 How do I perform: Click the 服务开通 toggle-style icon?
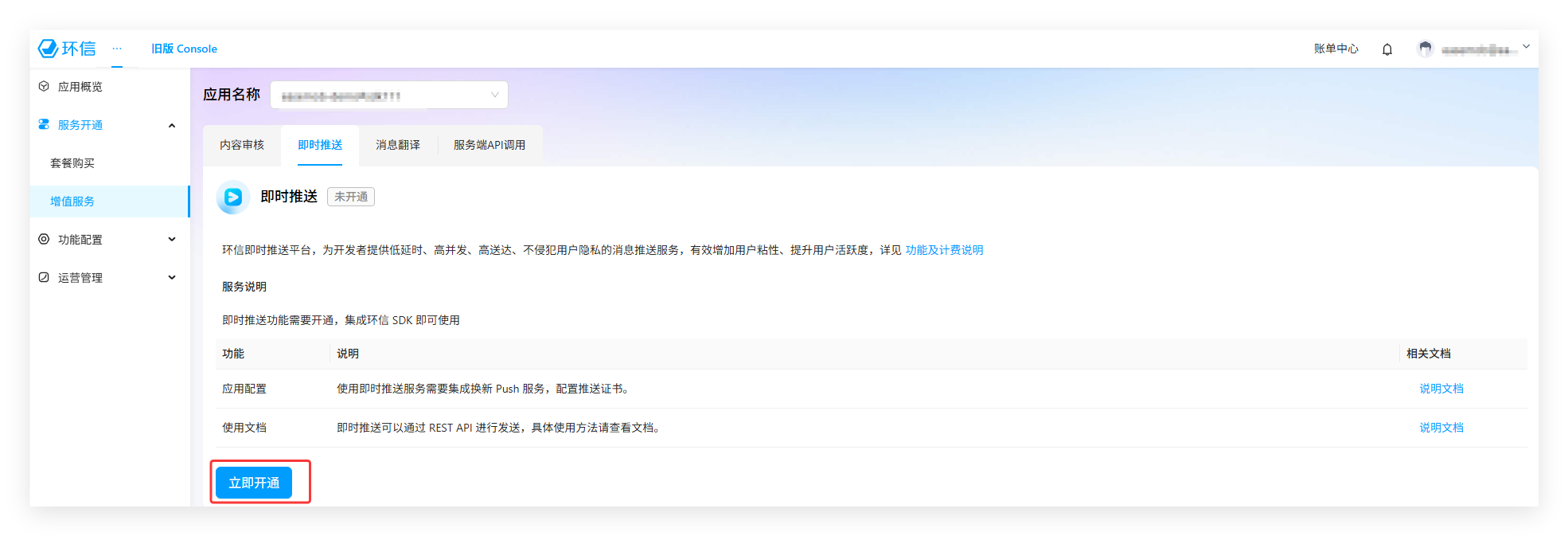click(44, 124)
